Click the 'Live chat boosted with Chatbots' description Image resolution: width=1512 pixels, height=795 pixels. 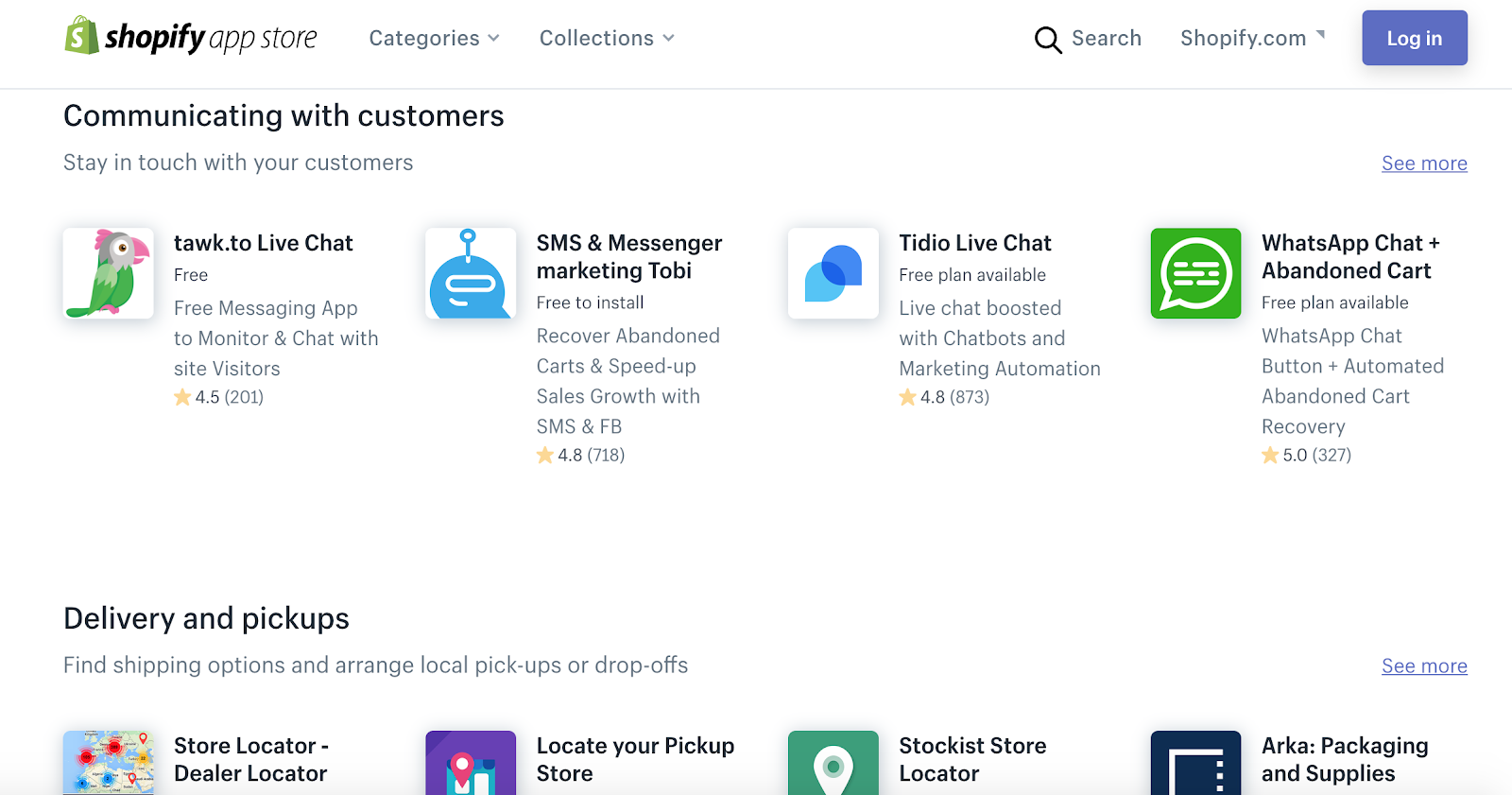pyautogui.click(x=1000, y=338)
